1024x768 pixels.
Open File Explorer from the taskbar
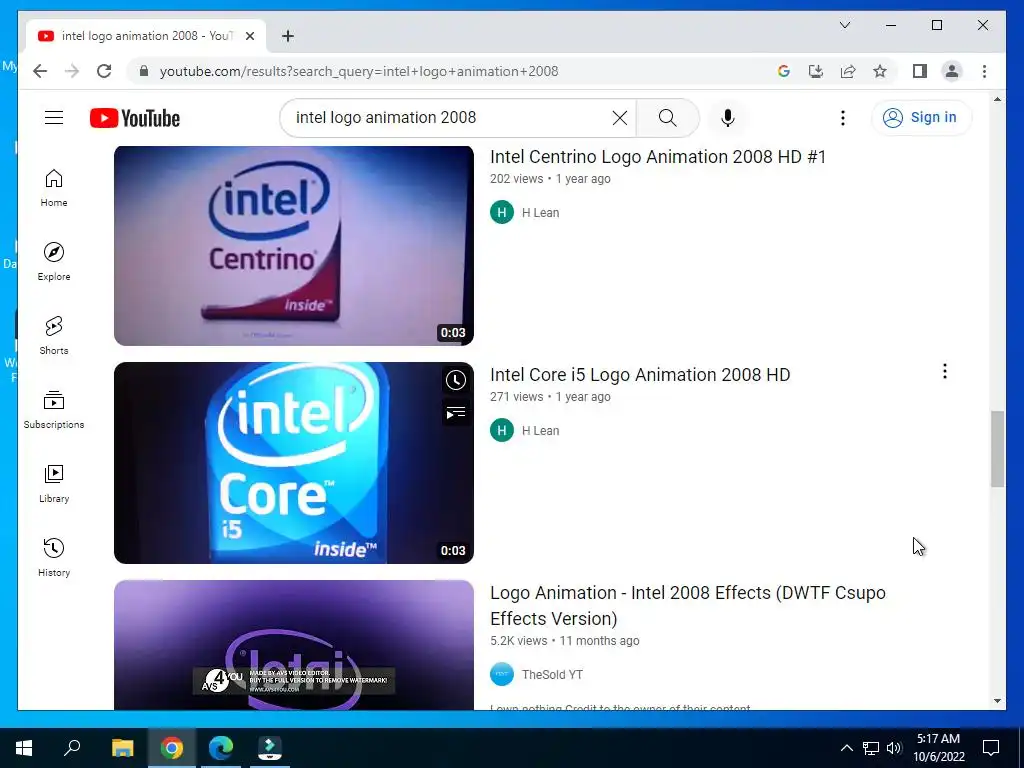pyautogui.click(x=122, y=748)
